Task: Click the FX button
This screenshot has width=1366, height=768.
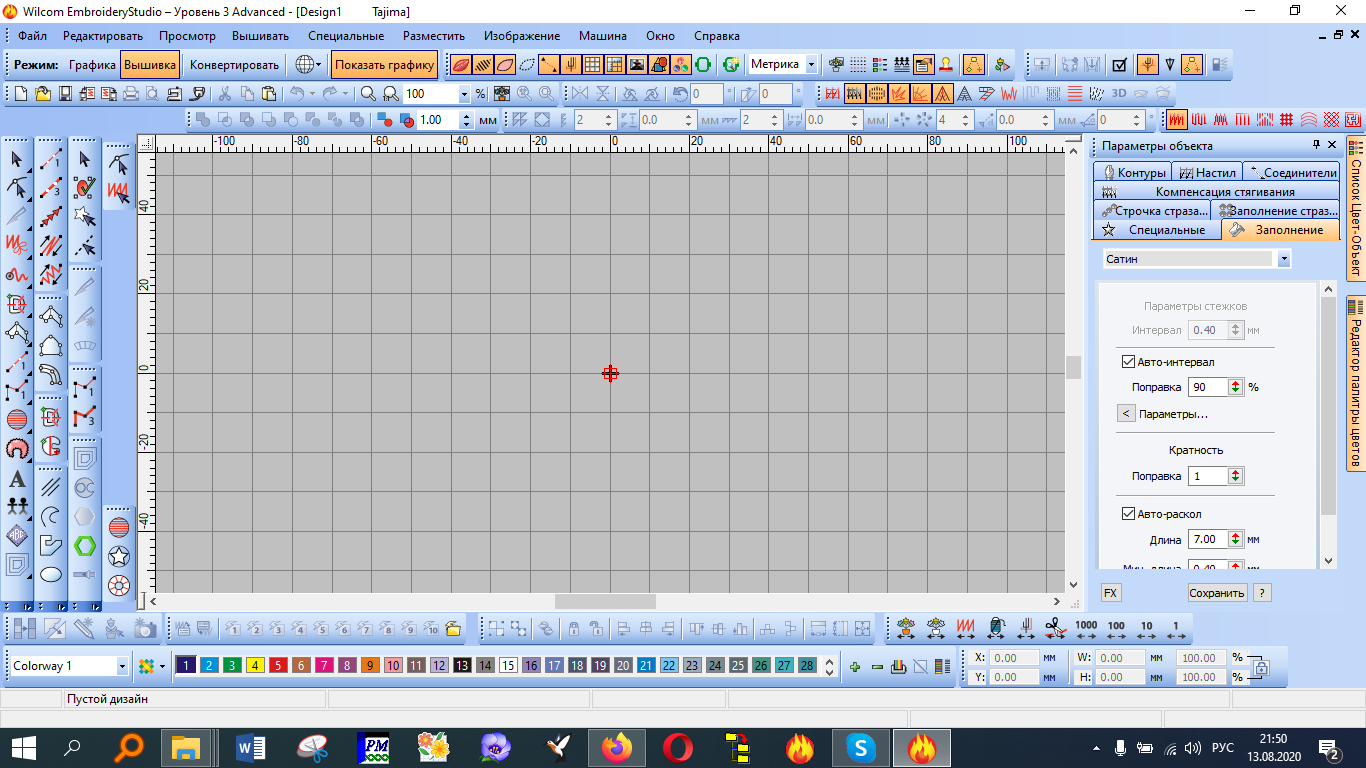Action: pyautogui.click(x=1110, y=593)
